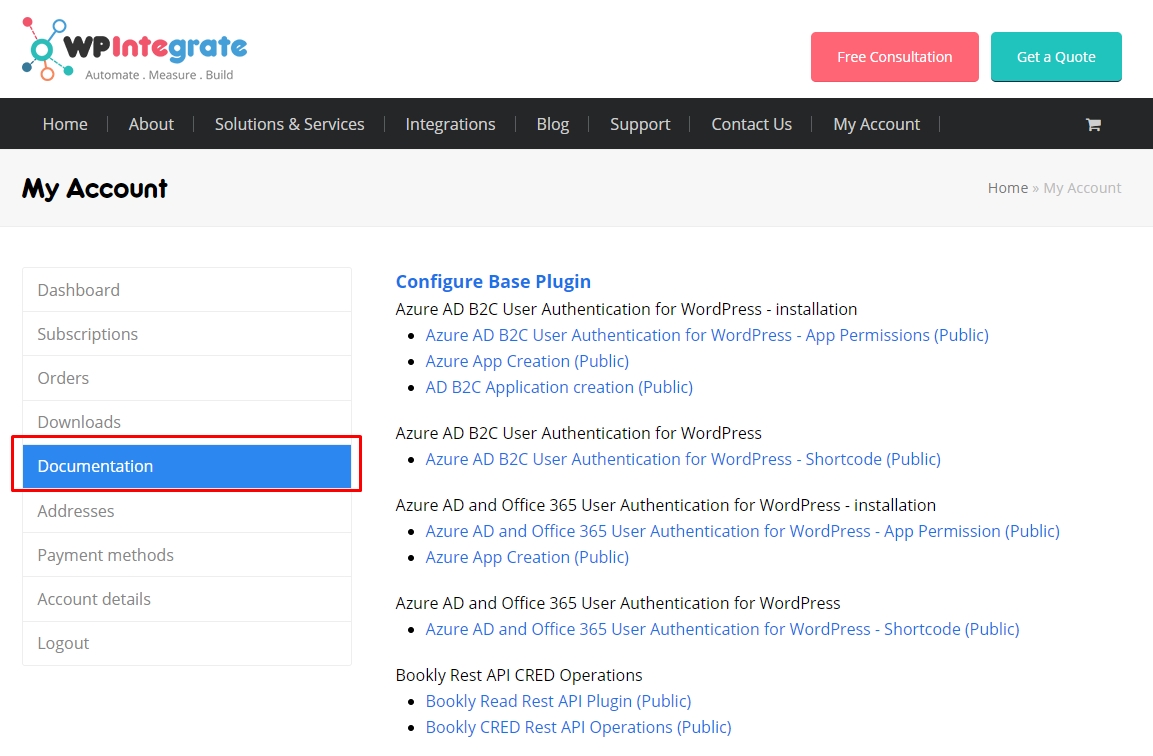Select Addresses in the account sidebar
This screenshot has height=756, width=1153.
pos(187,511)
